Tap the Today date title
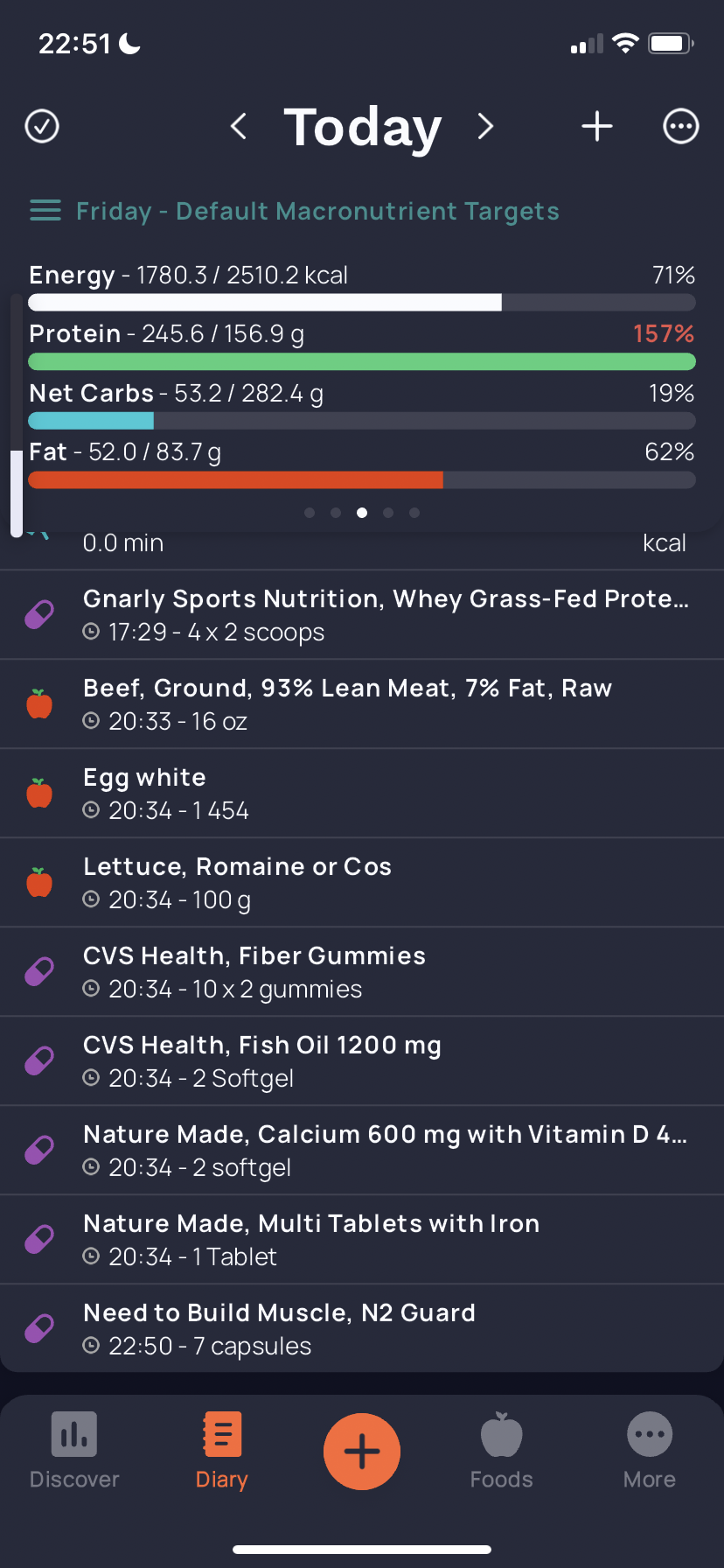 click(x=363, y=127)
